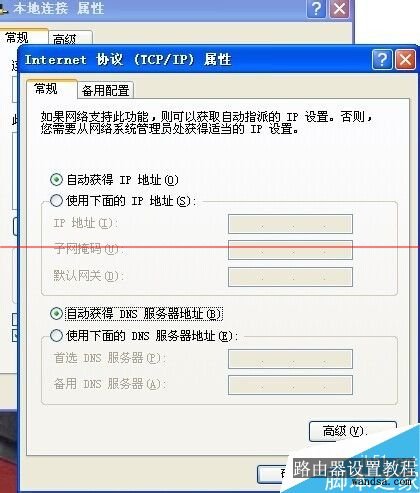Choose 使用下面的 DNS 服务器地址 option
The height and width of the screenshot is (493, 420).
[56, 335]
